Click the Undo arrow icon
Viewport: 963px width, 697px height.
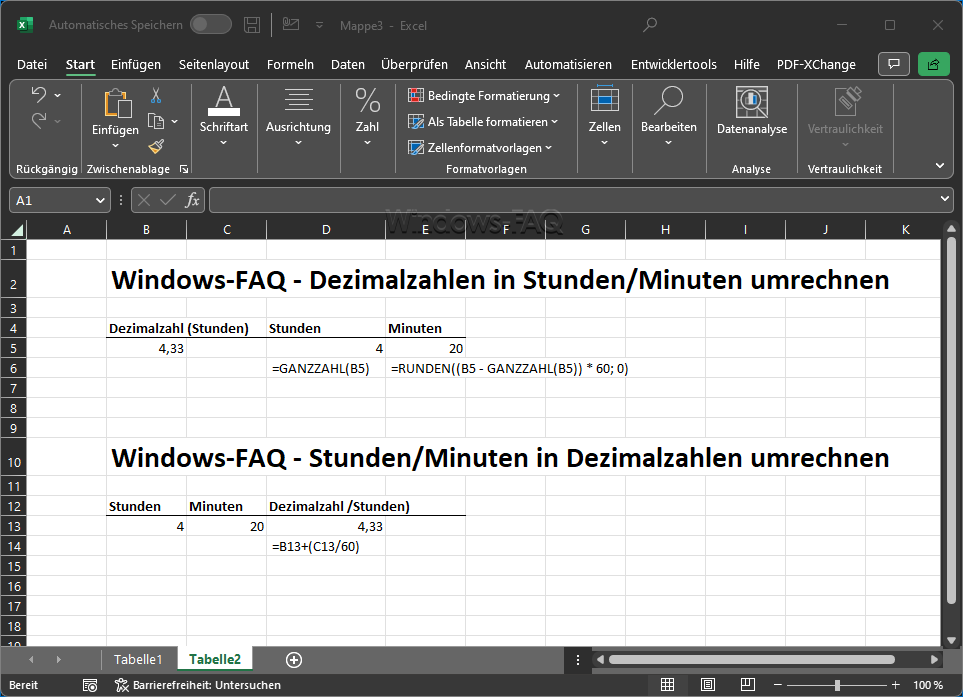point(39,95)
